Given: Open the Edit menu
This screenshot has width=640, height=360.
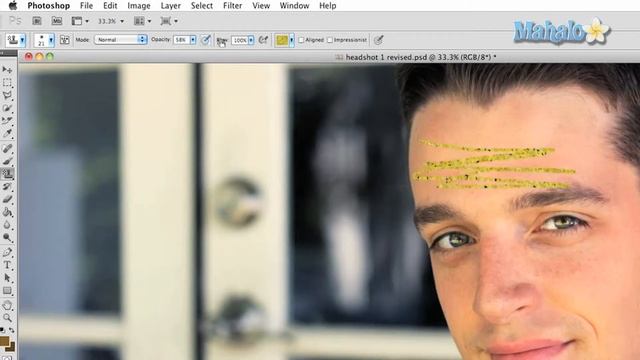Looking at the screenshot, I should click(x=110, y=6).
